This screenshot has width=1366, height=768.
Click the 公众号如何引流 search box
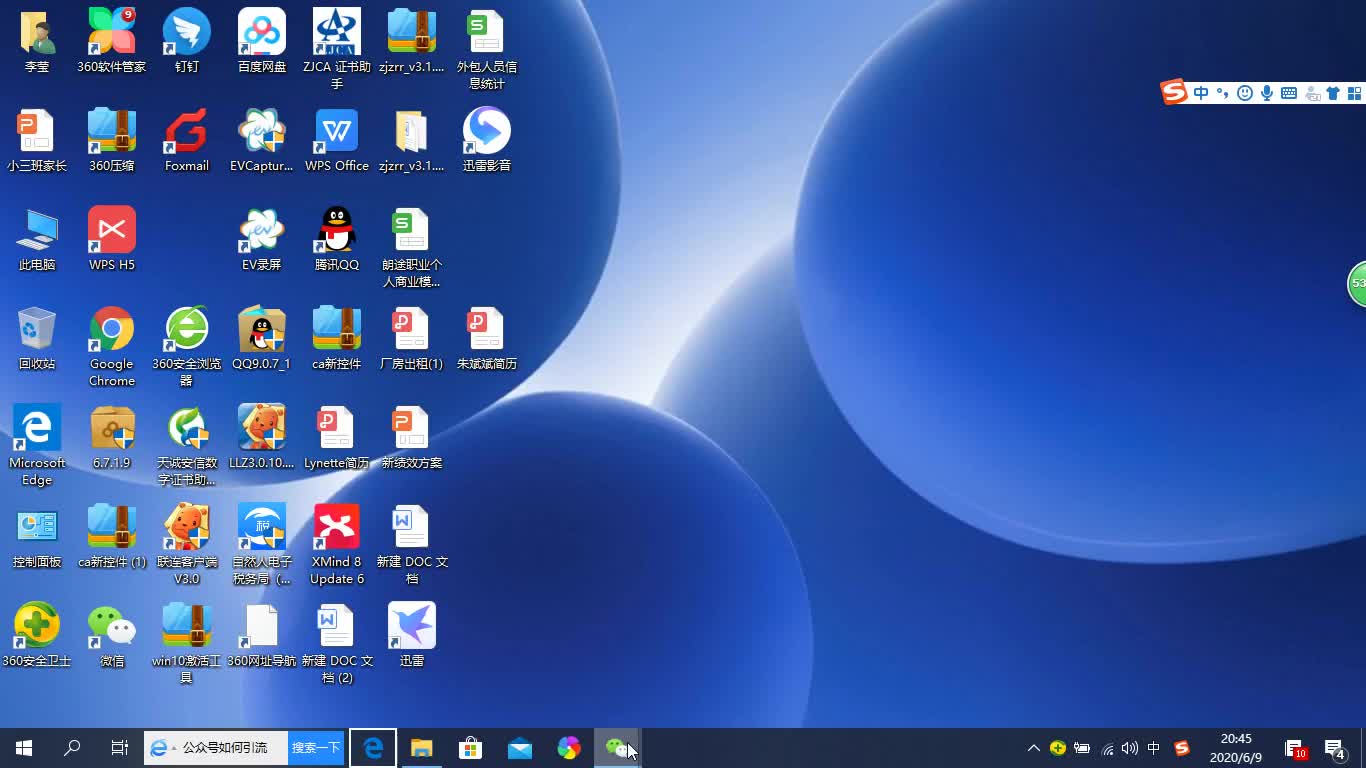(x=216, y=748)
